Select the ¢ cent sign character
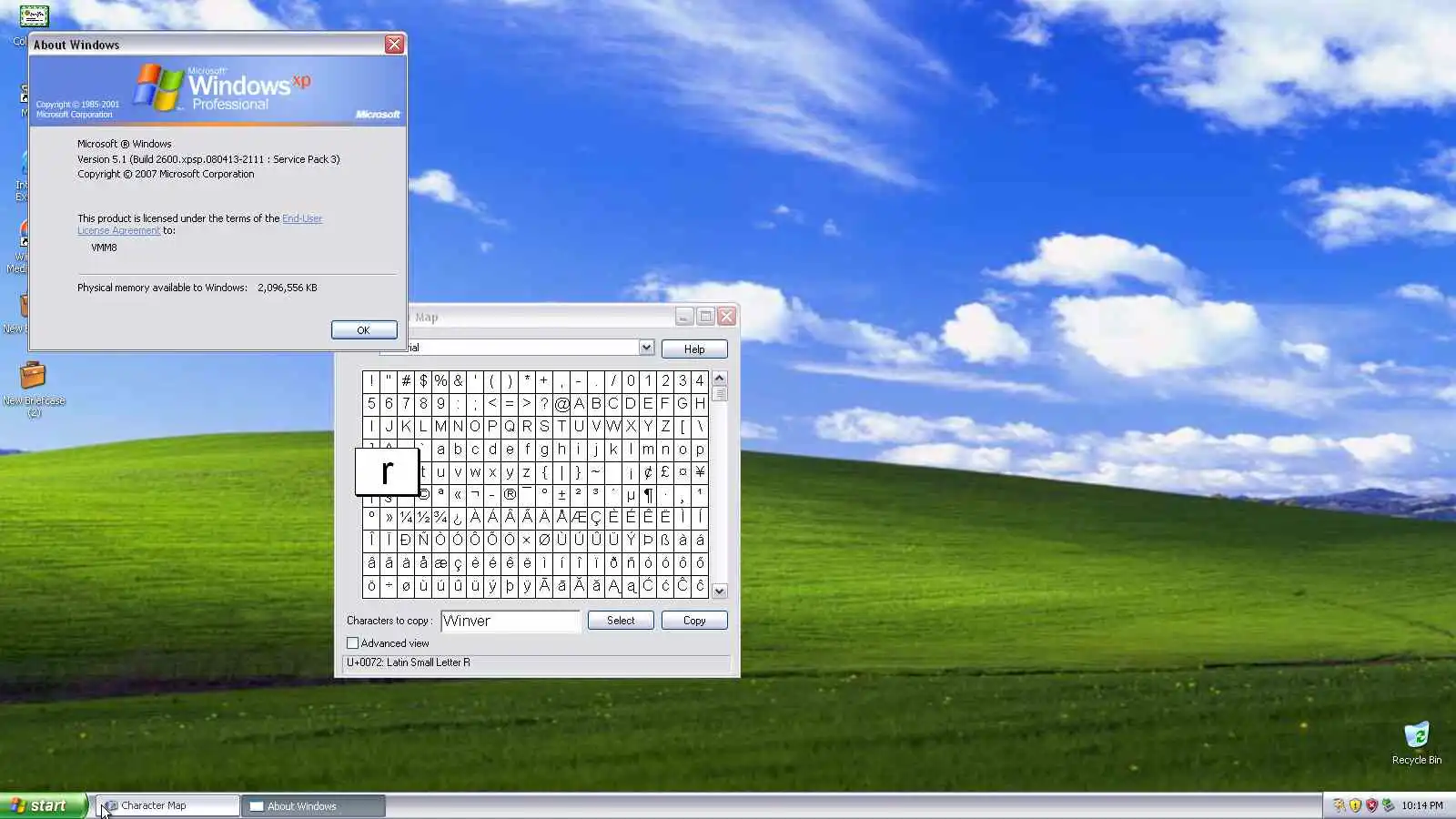This screenshot has width=1456, height=819. 648,471
